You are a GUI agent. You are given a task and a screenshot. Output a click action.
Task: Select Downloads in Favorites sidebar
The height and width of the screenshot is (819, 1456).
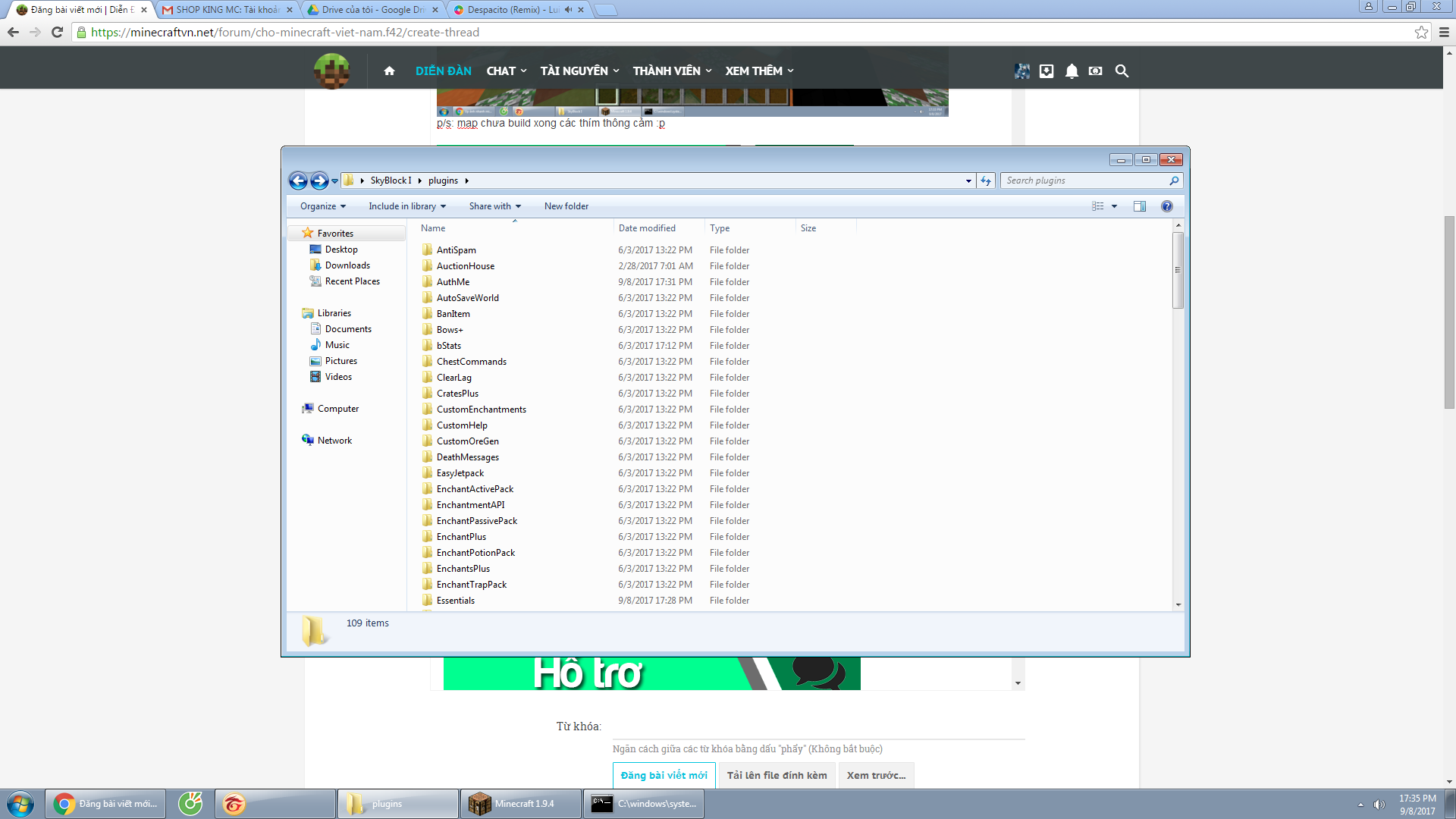coord(347,265)
